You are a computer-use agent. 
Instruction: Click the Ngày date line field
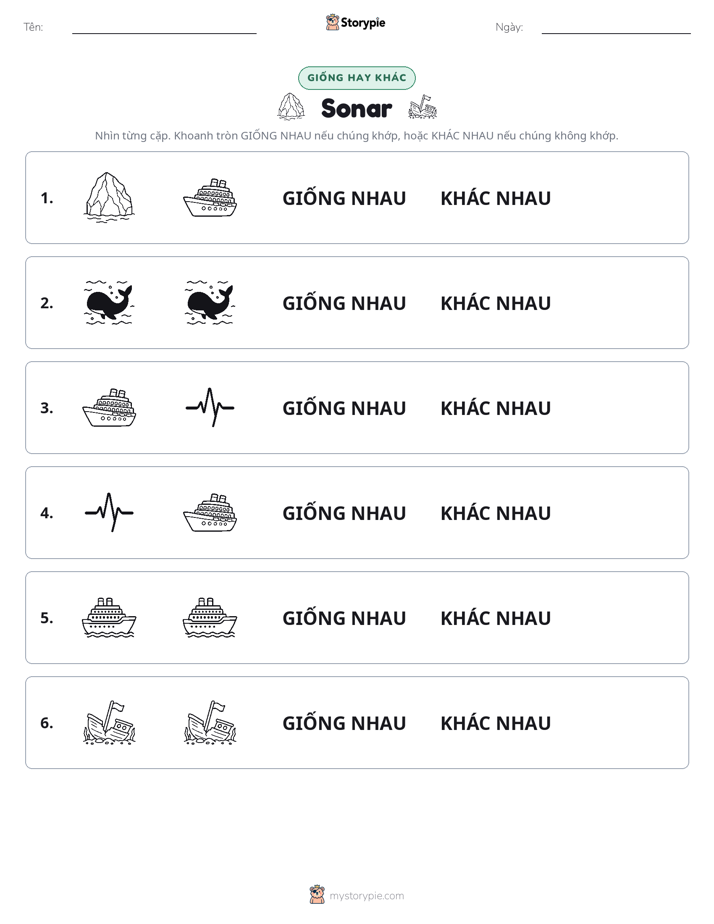coord(616,27)
